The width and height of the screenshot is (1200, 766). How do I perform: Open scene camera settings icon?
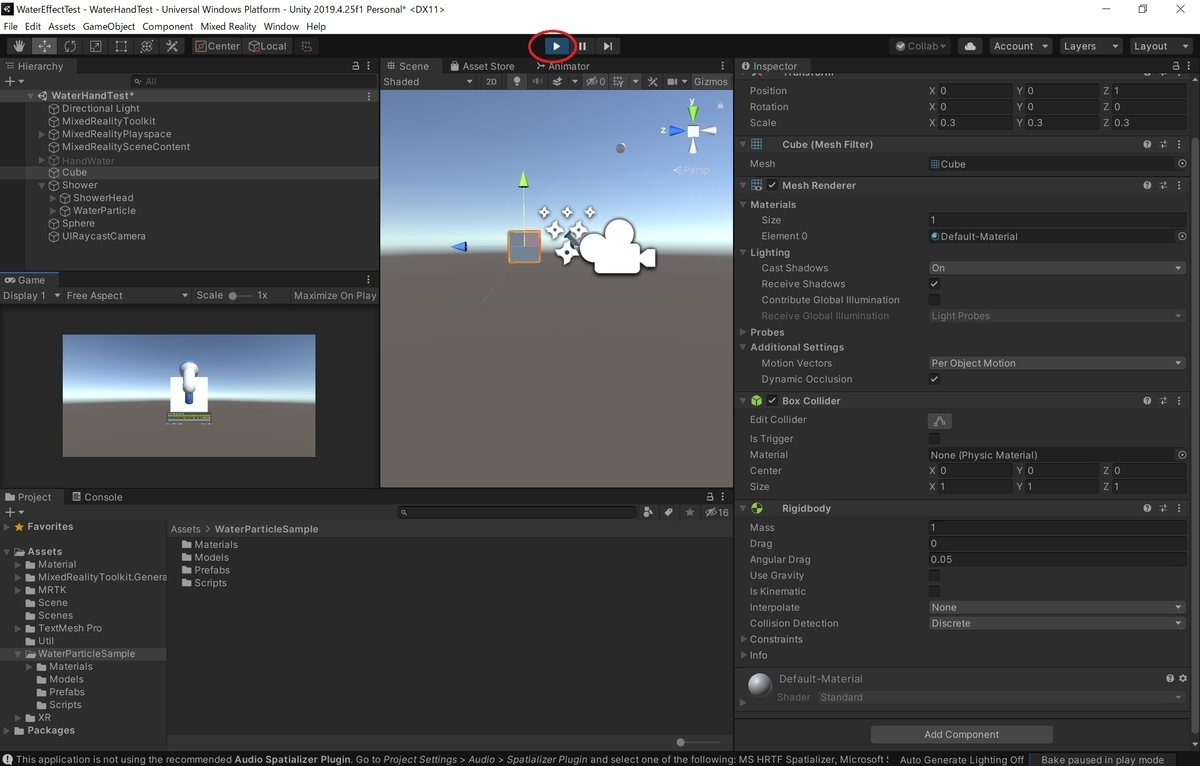pyautogui.click(x=675, y=82)
